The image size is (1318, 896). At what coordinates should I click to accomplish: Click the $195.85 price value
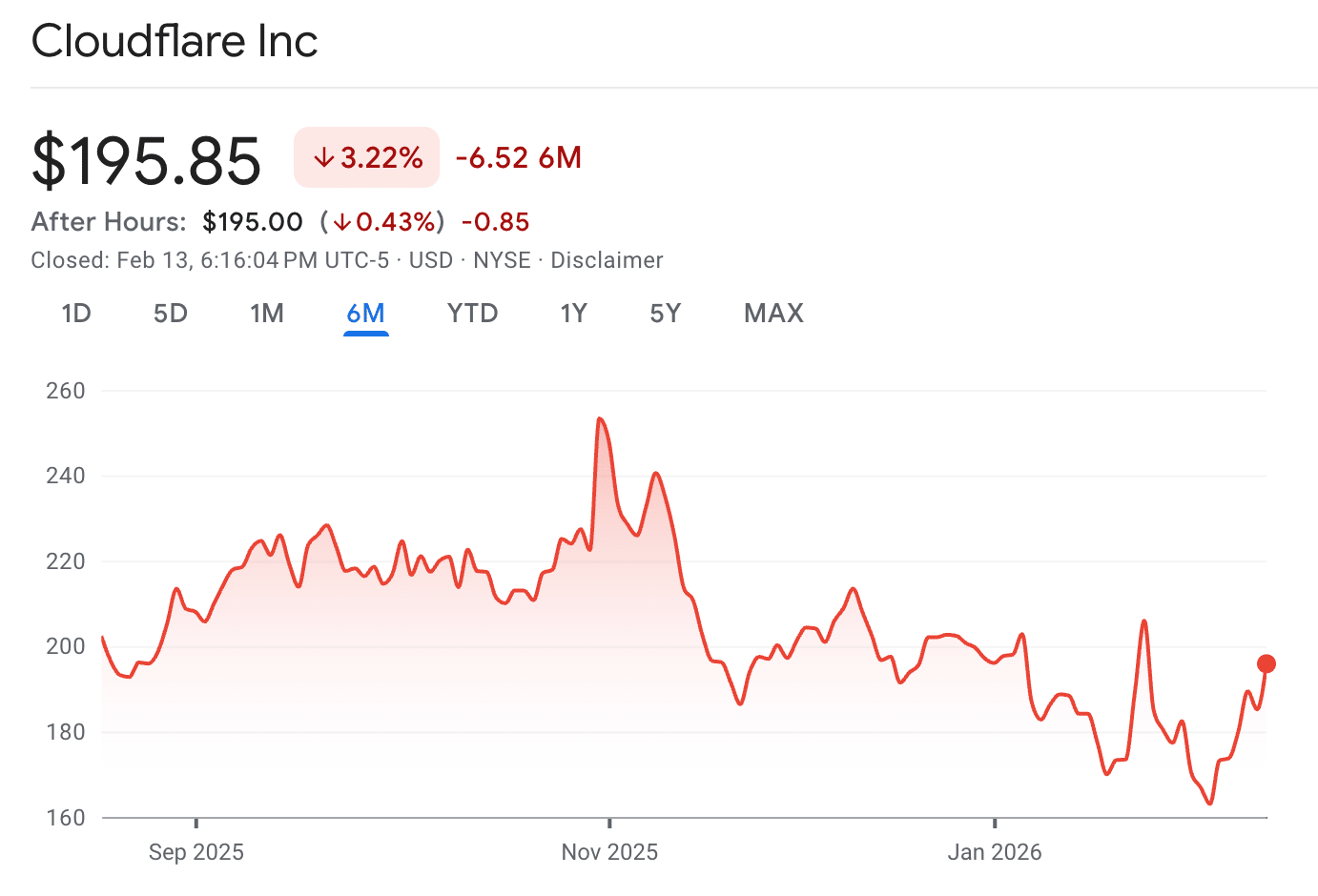147,160
